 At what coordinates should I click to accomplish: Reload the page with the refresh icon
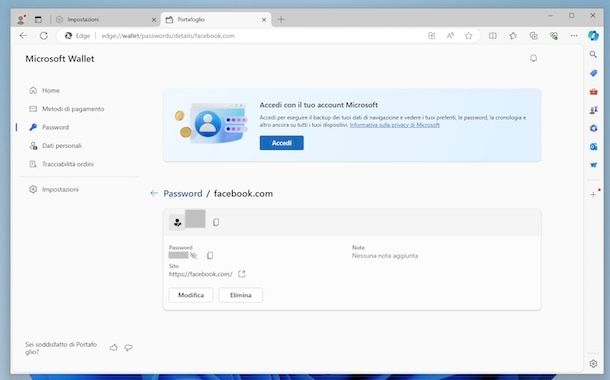(x=44, y=36)
